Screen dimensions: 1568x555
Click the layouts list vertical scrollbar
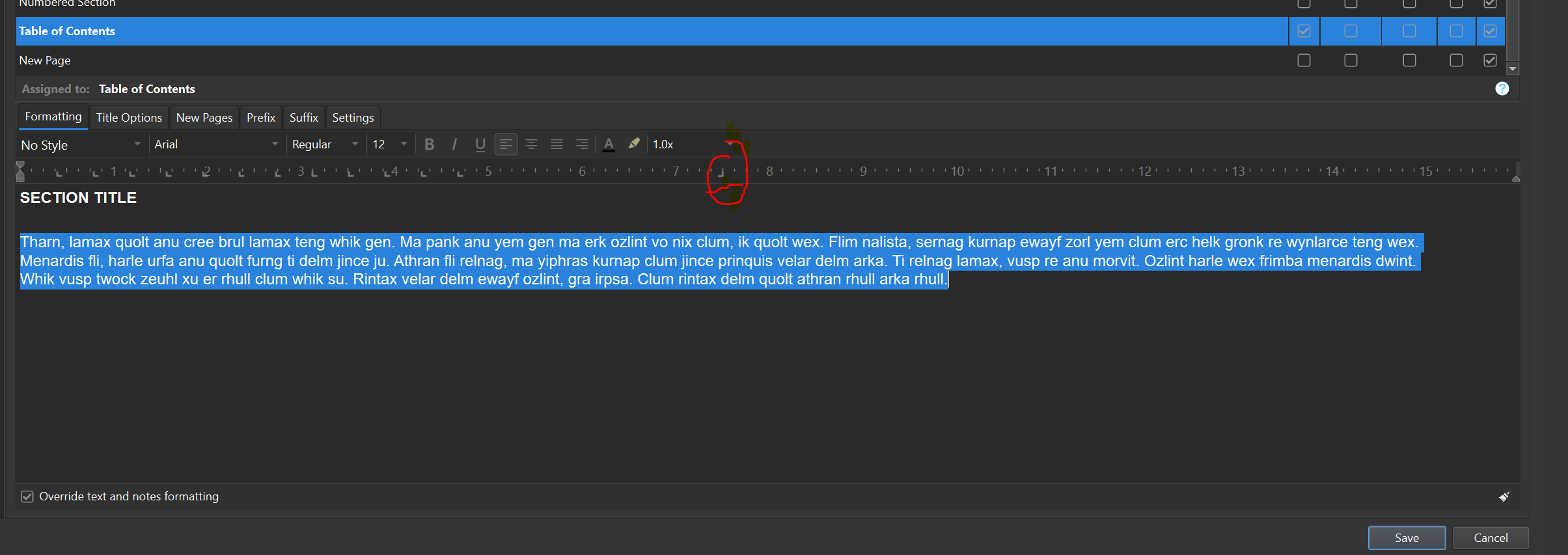pos(1513,29)
